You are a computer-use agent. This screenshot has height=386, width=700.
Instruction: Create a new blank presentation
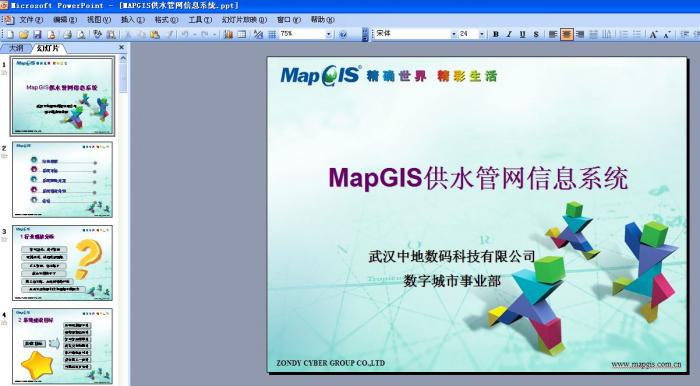click(x=10, y=34)
